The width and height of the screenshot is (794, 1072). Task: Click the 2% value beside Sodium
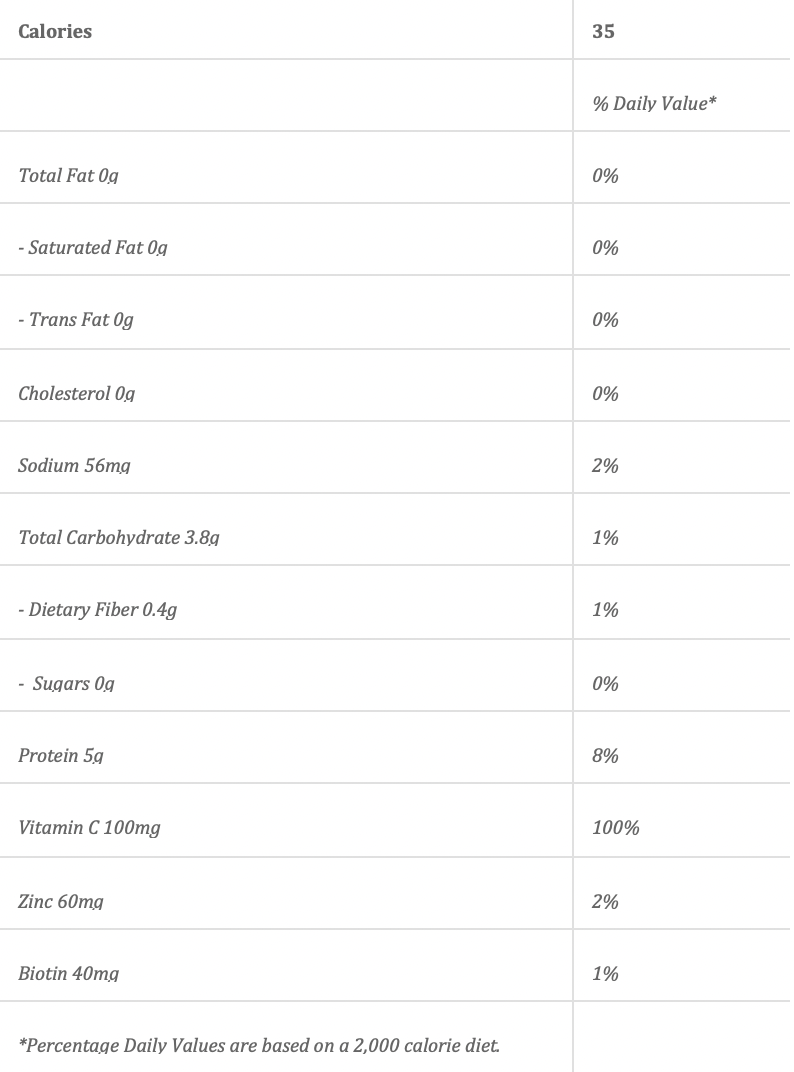pos(605,466)
